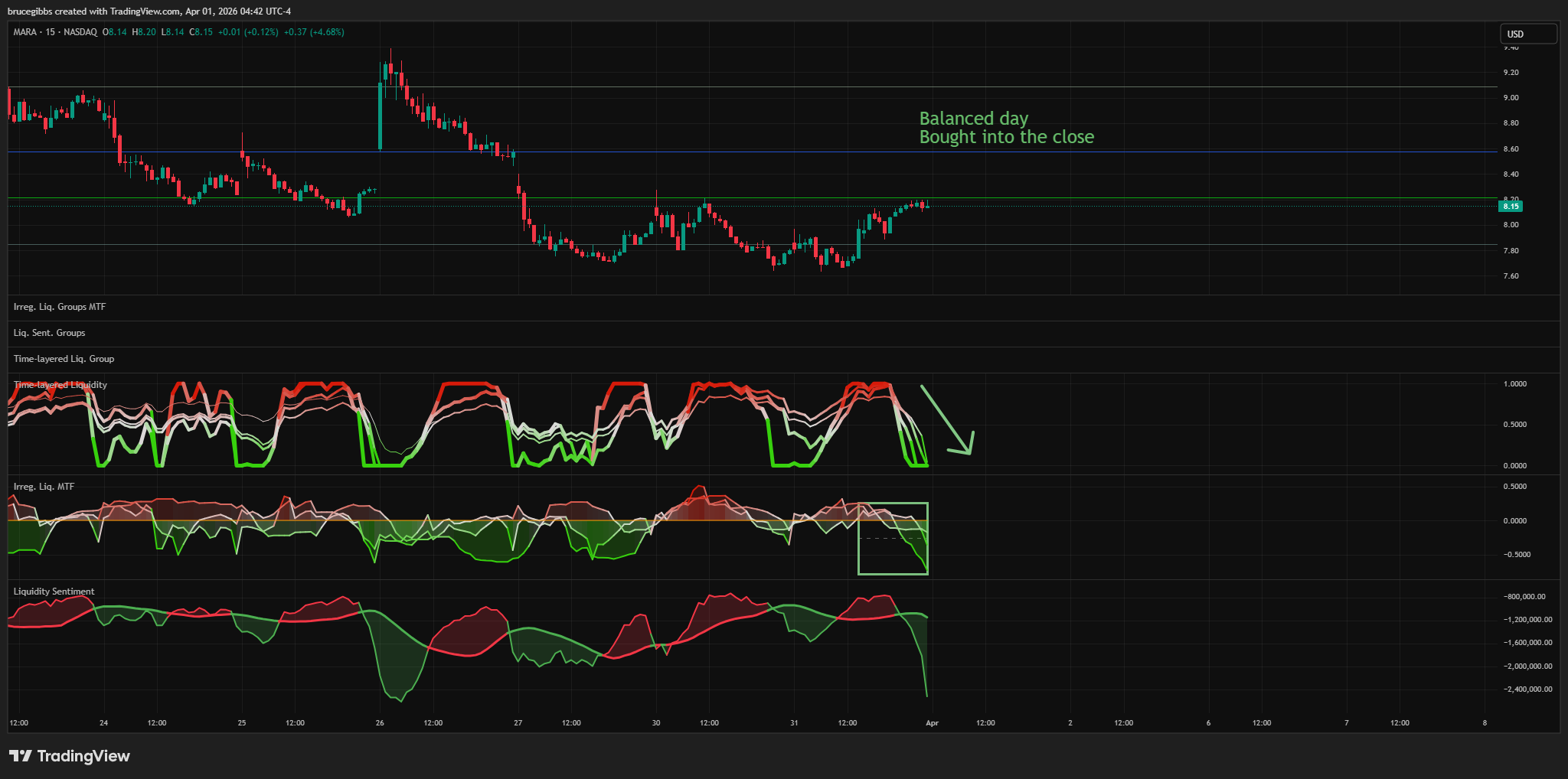Image resolution: width=1568 pixels, height=779 pixels.
Task: Select the green horizontal line near 8.20
Action: click(x=459, y=197)
